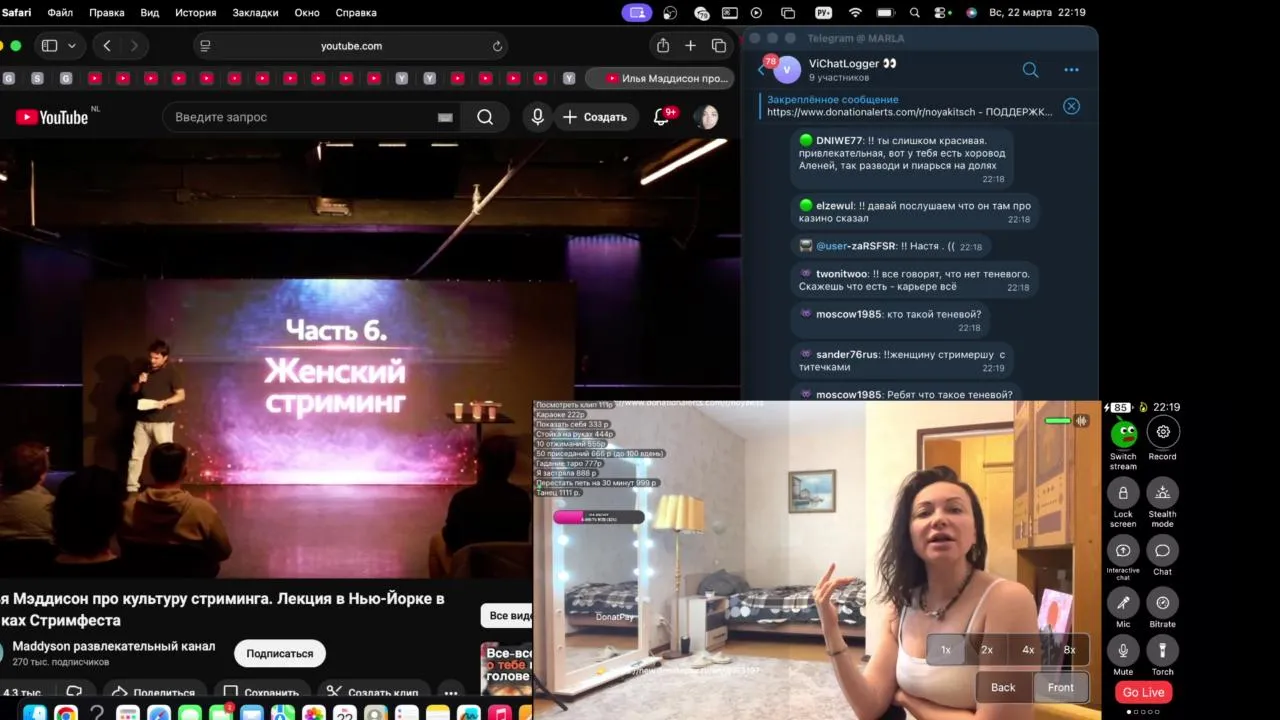
Task: Open the Chat bubble icon
Action: [x=1162, y=550]
